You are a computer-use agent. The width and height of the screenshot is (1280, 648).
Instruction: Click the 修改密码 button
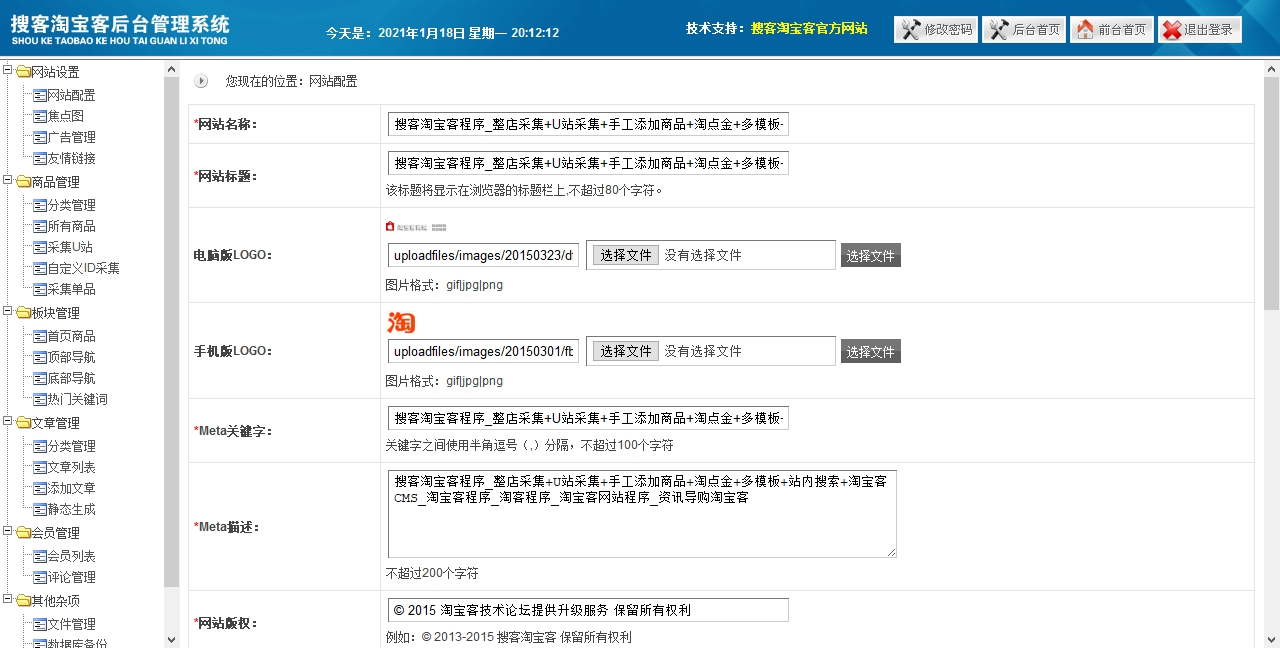tap(935, 30)
